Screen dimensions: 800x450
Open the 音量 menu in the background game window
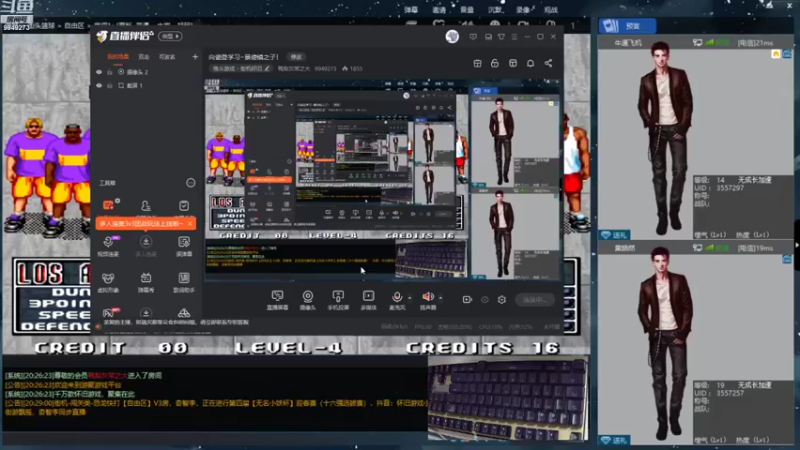pos(467,10)
